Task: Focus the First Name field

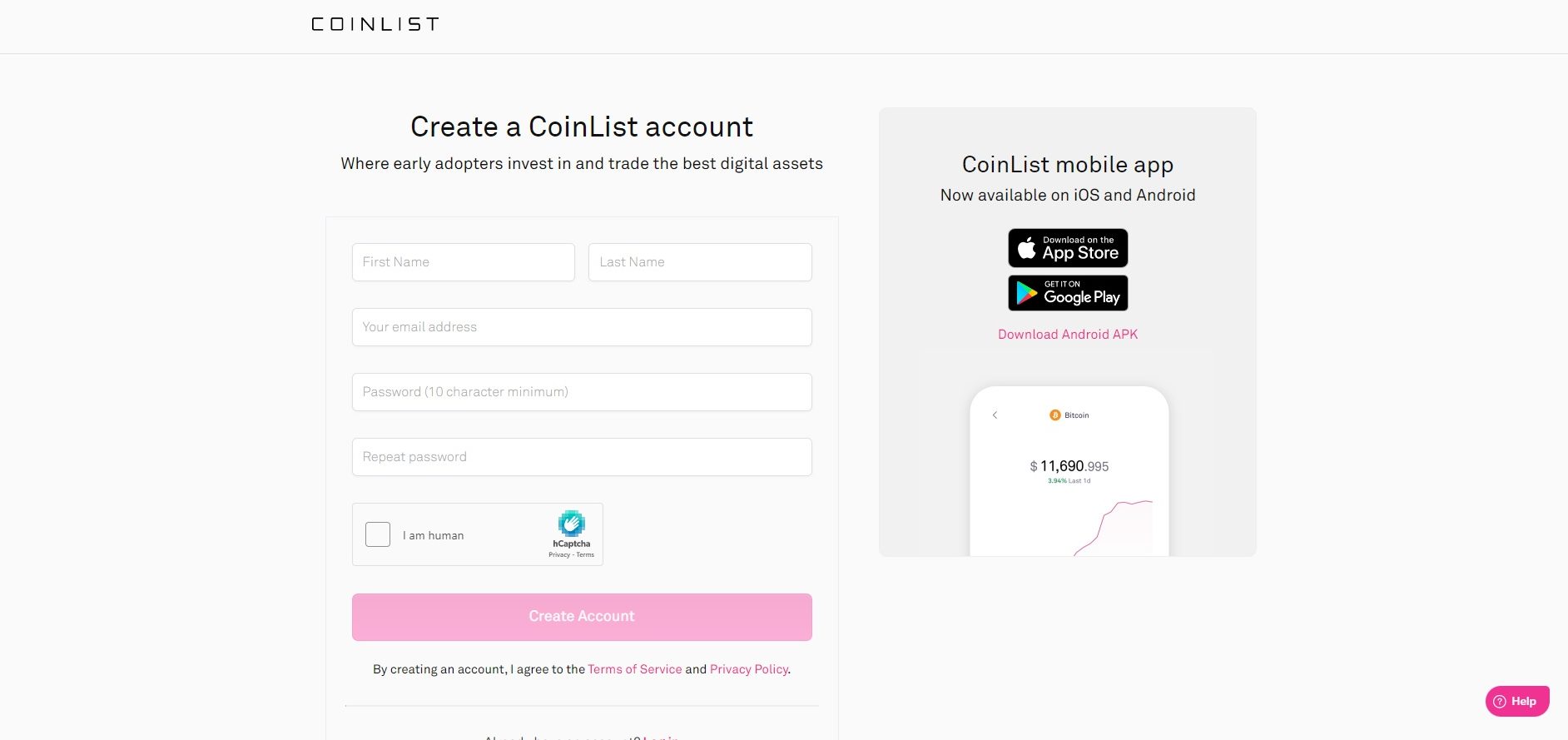Action: tap(463, 261)
